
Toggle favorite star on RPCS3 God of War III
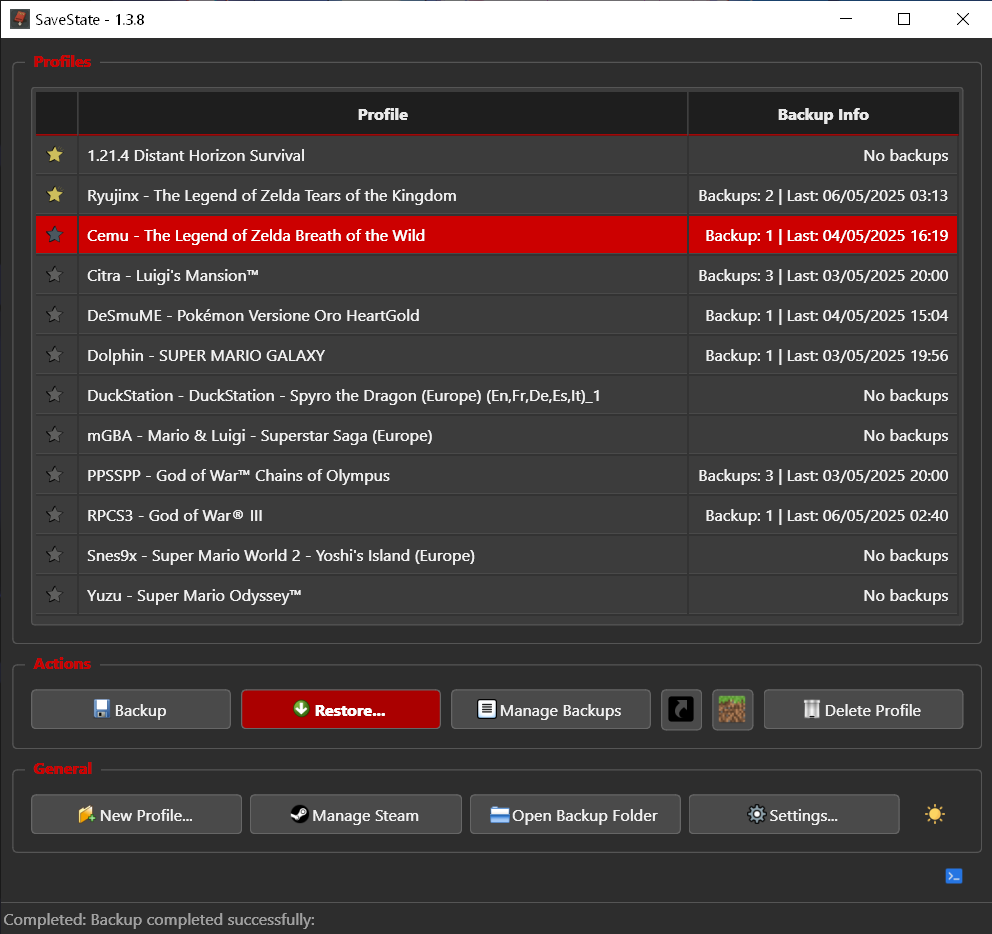click(55, 515)
